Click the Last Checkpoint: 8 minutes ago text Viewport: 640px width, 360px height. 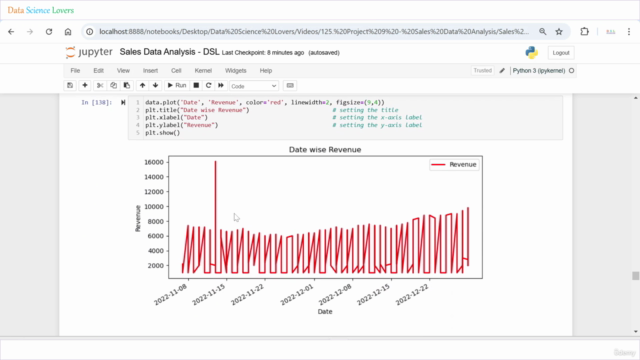click(263, 53)
